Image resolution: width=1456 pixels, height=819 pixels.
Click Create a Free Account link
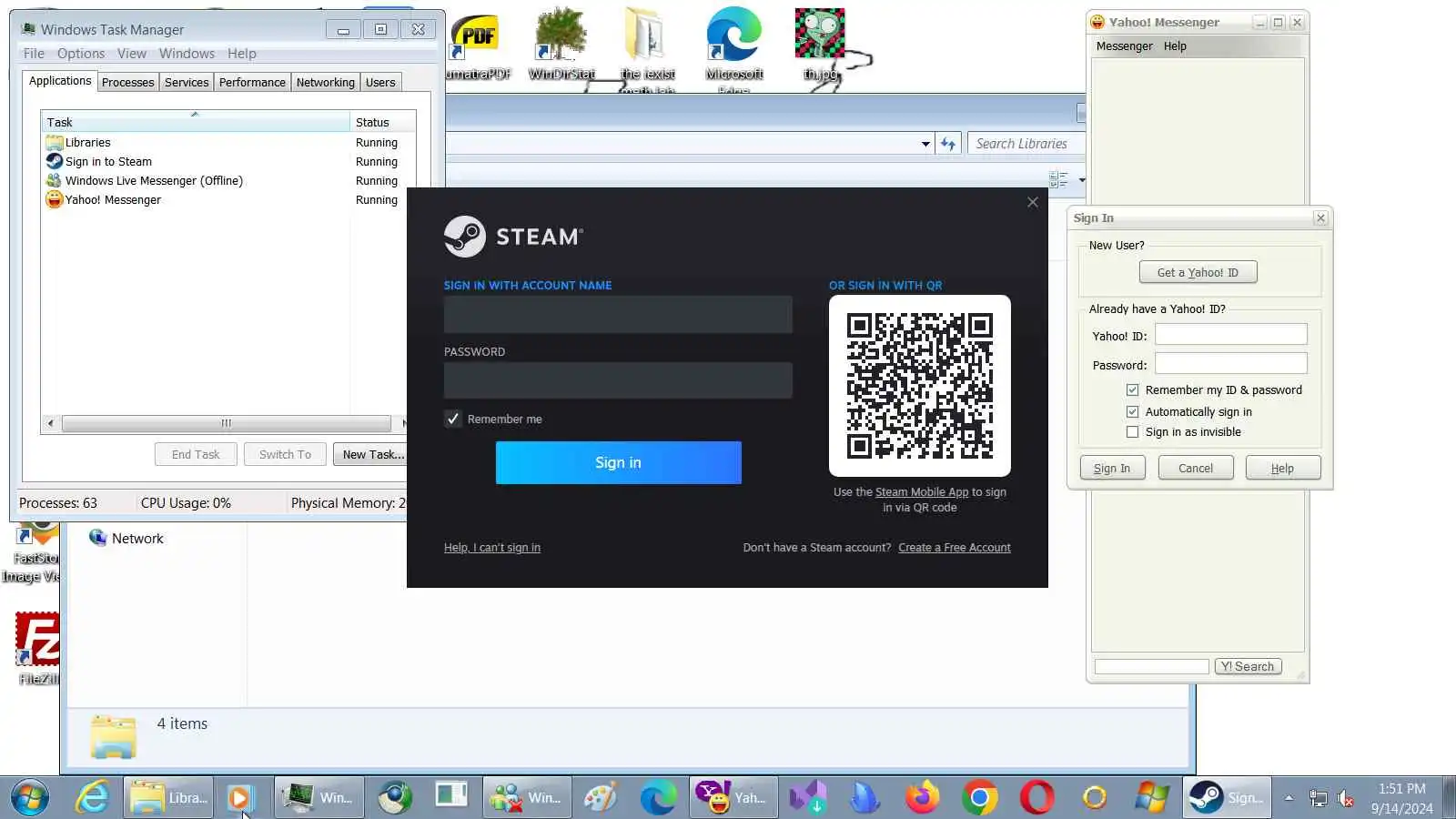pyautogui.click(x=955, y=548)
